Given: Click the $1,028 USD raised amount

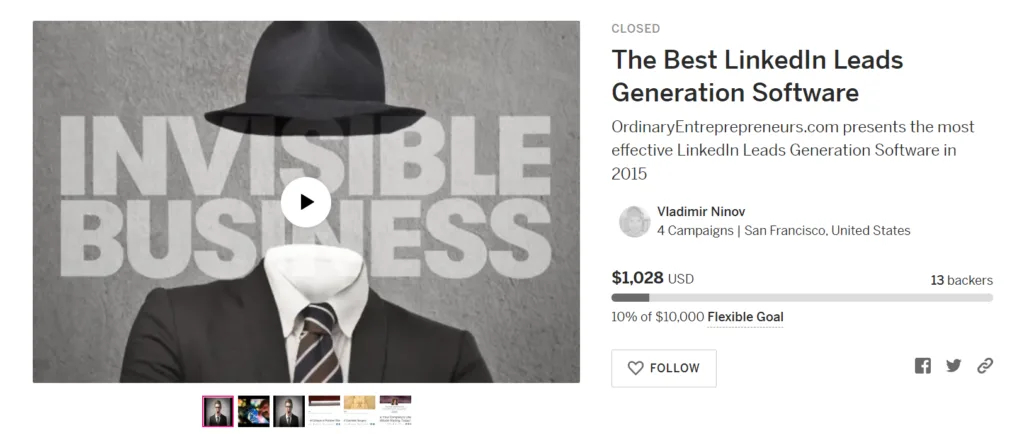Looking at the screenshot, I should [652, 278].
